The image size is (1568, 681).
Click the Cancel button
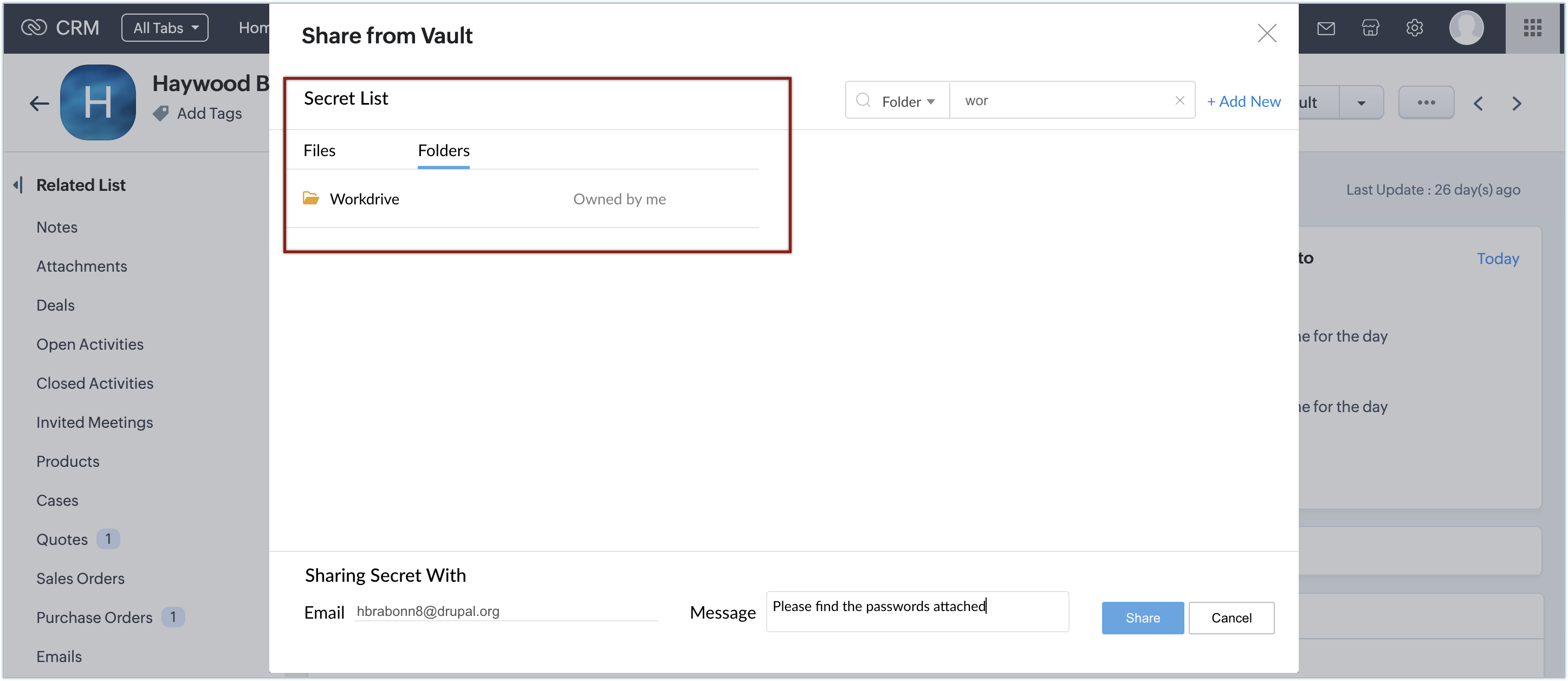click(1231, 618)
